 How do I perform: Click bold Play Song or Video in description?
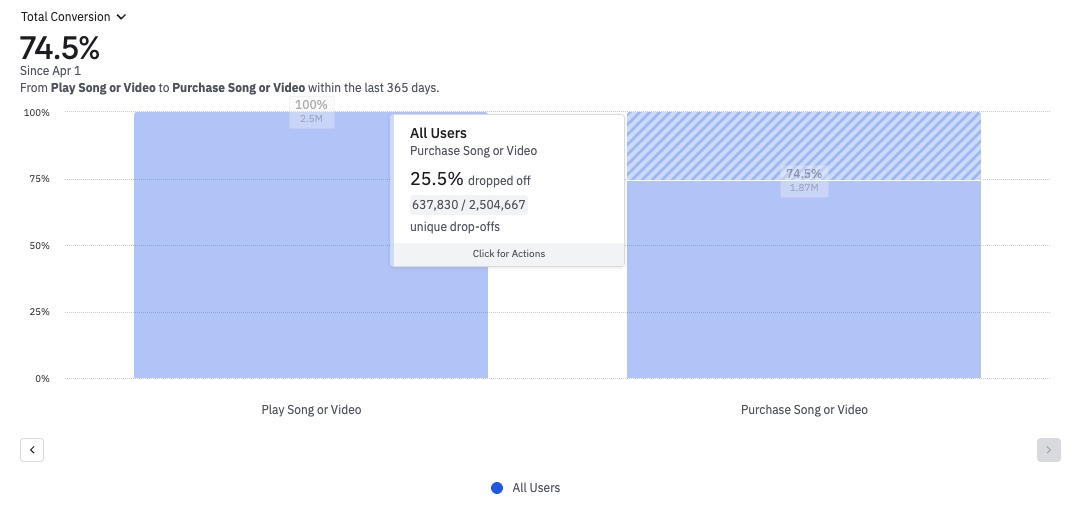tap(103, 88)
